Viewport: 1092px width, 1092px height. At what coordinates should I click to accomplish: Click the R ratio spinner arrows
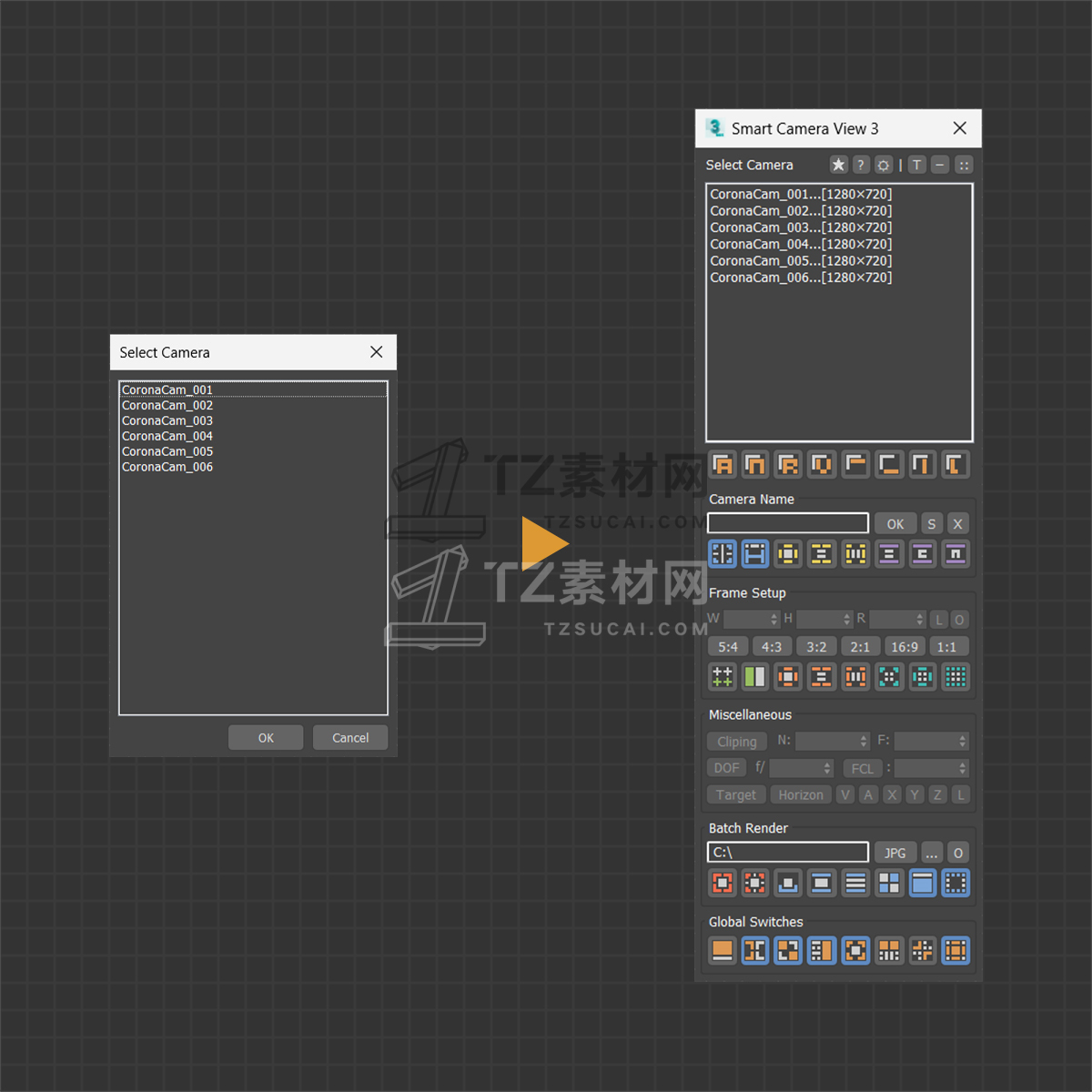[x=920, y=620]
